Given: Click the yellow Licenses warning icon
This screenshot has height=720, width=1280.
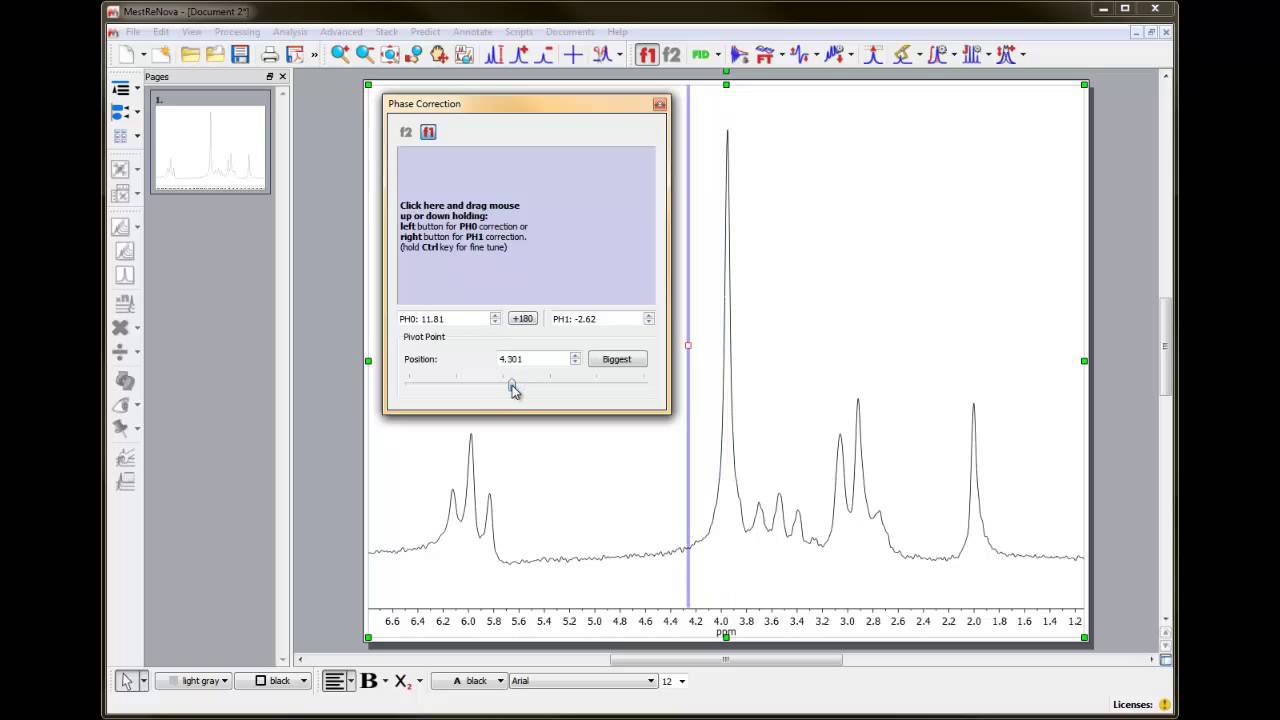Looking at the screenshot, I should point(1165,704).
